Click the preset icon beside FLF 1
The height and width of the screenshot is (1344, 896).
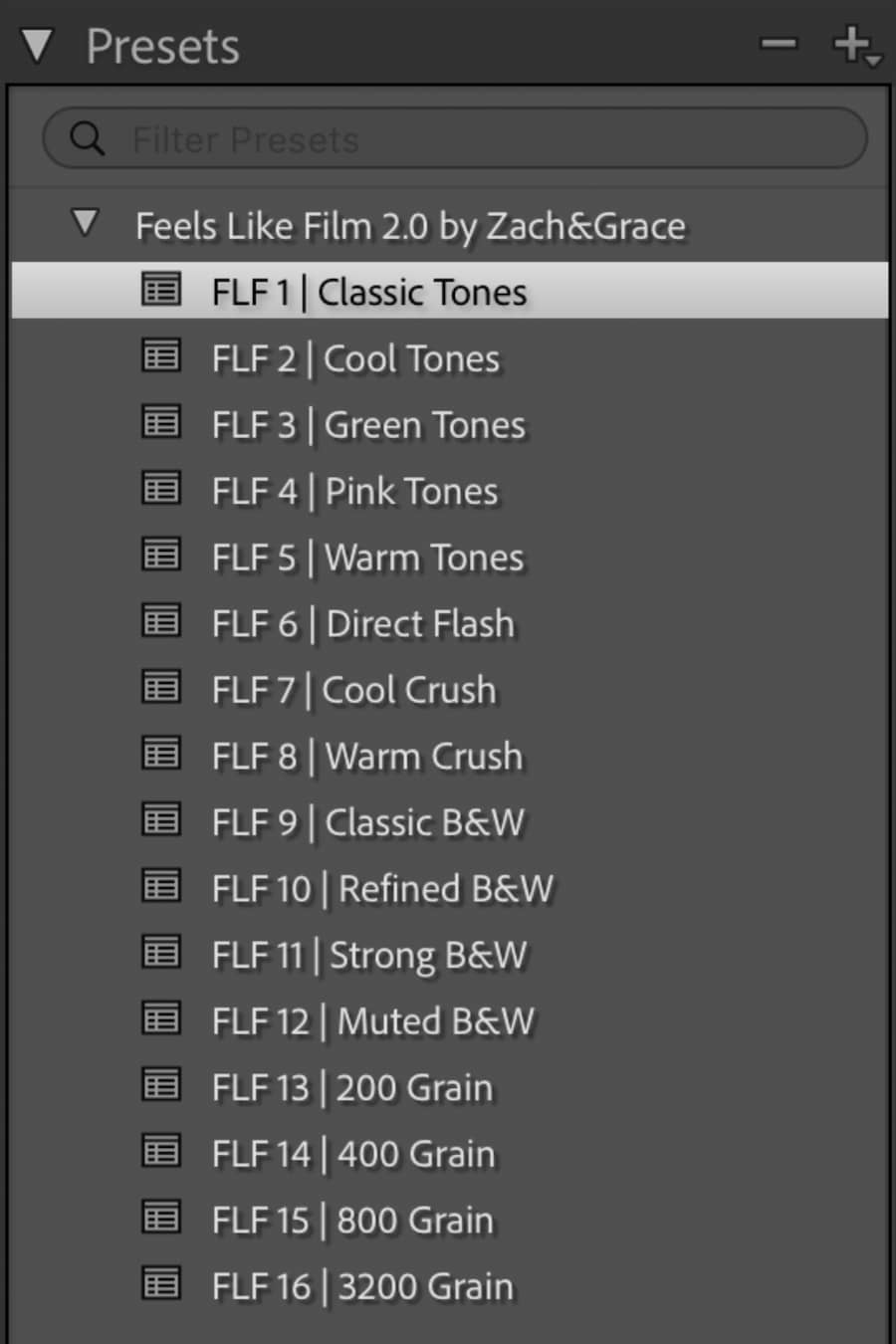click(x=161, y=290)
